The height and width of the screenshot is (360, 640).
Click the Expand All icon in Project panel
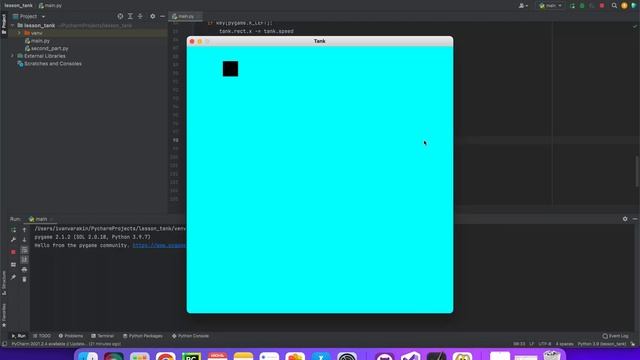pyautogui.click(x=130, y=16)
